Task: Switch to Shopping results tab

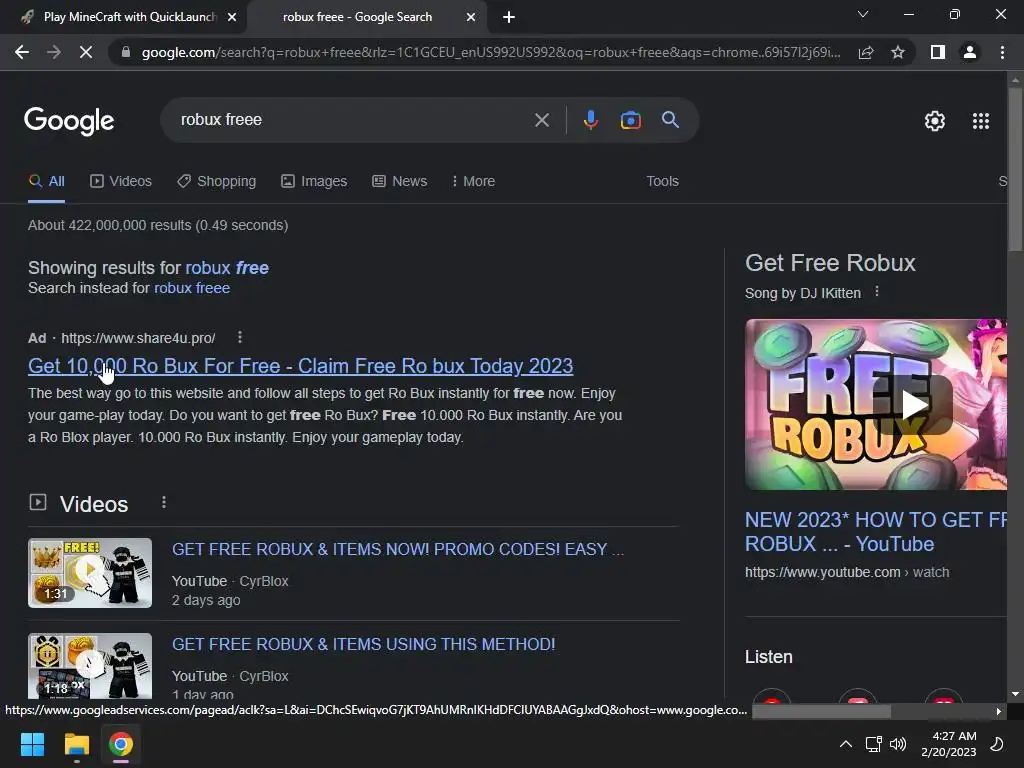Action: (x=216, y=182)
